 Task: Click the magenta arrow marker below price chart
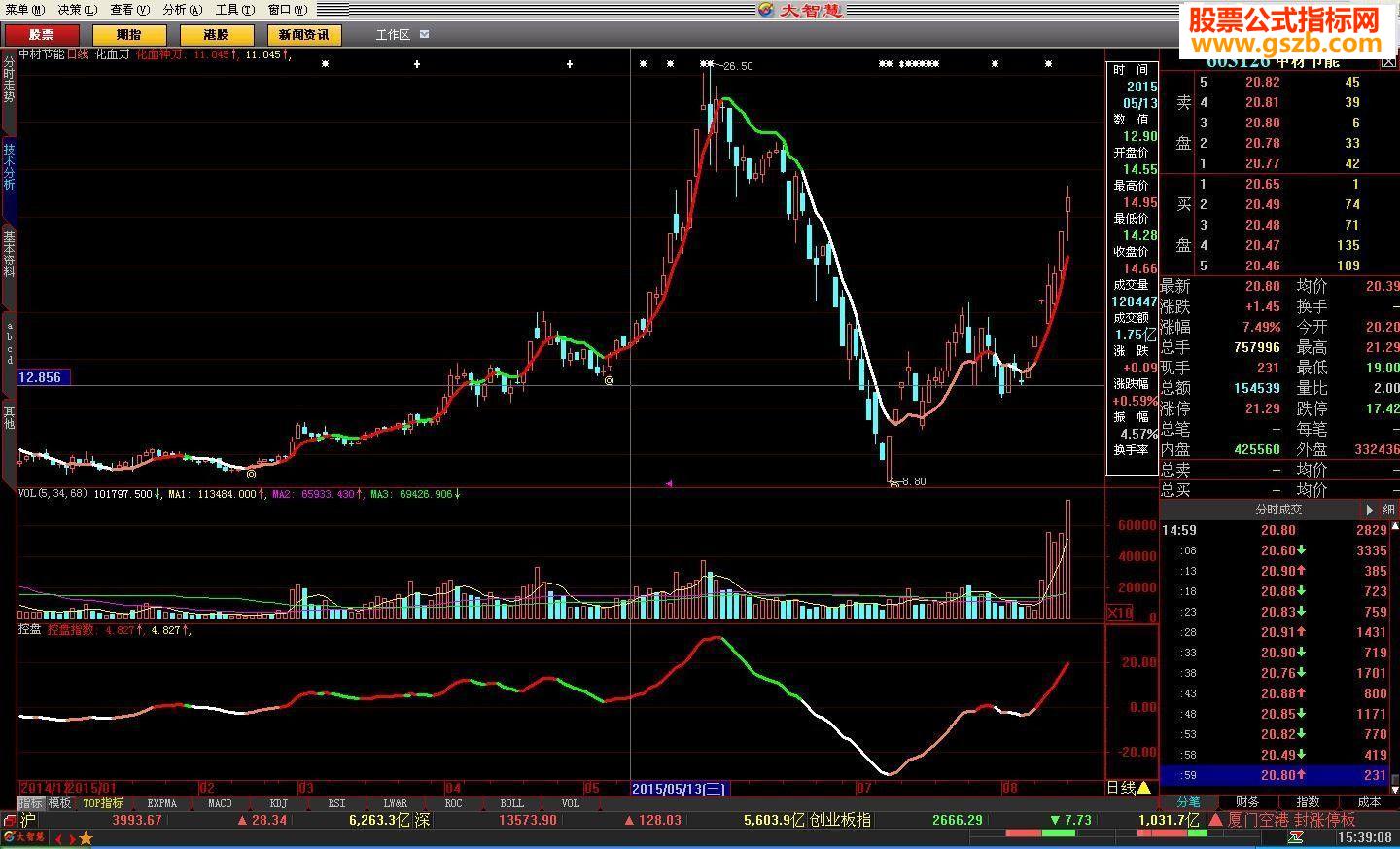[669, 482]
